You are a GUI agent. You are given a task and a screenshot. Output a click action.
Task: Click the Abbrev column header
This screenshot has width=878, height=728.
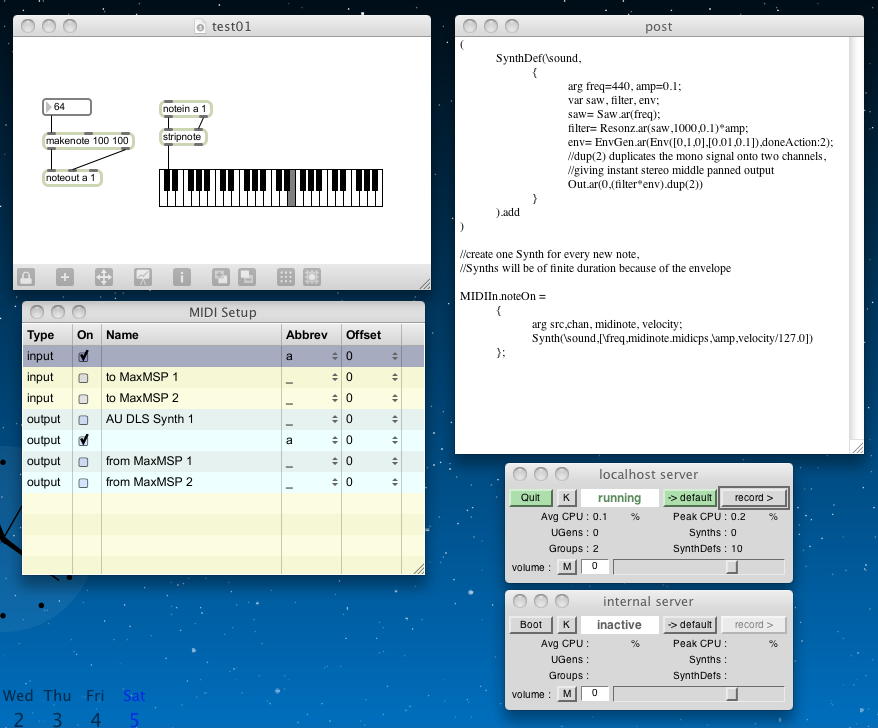(311, 335)
